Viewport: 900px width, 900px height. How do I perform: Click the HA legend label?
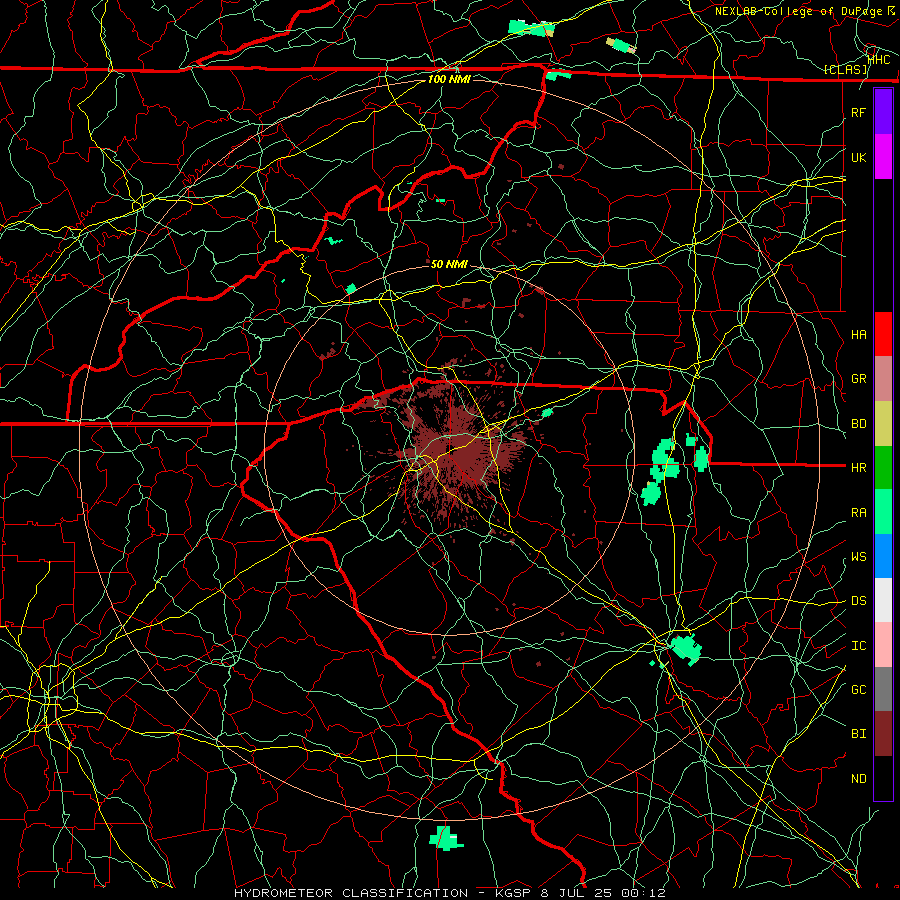[858, 335]
